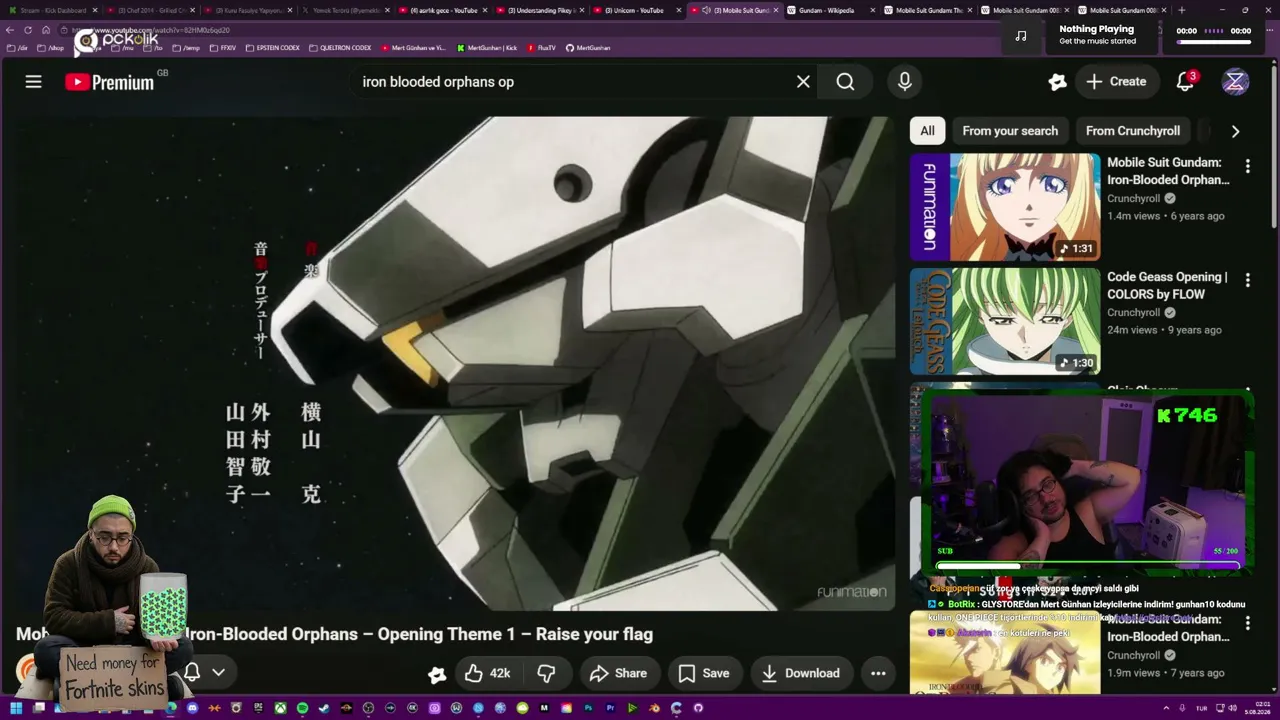Select the 'From your search' chip
This screenshot has width=1280, height=720.
[x=1010, y=131]
